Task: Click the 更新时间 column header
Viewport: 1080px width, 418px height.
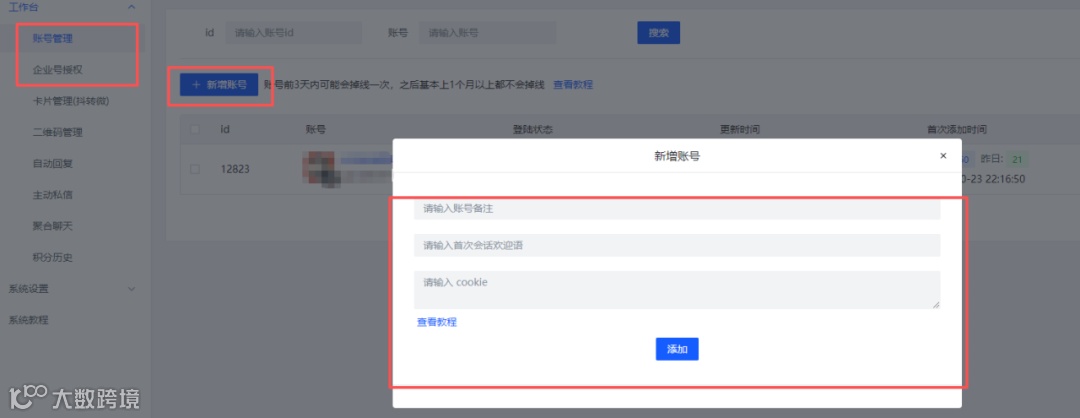Action: click(740, 129)
